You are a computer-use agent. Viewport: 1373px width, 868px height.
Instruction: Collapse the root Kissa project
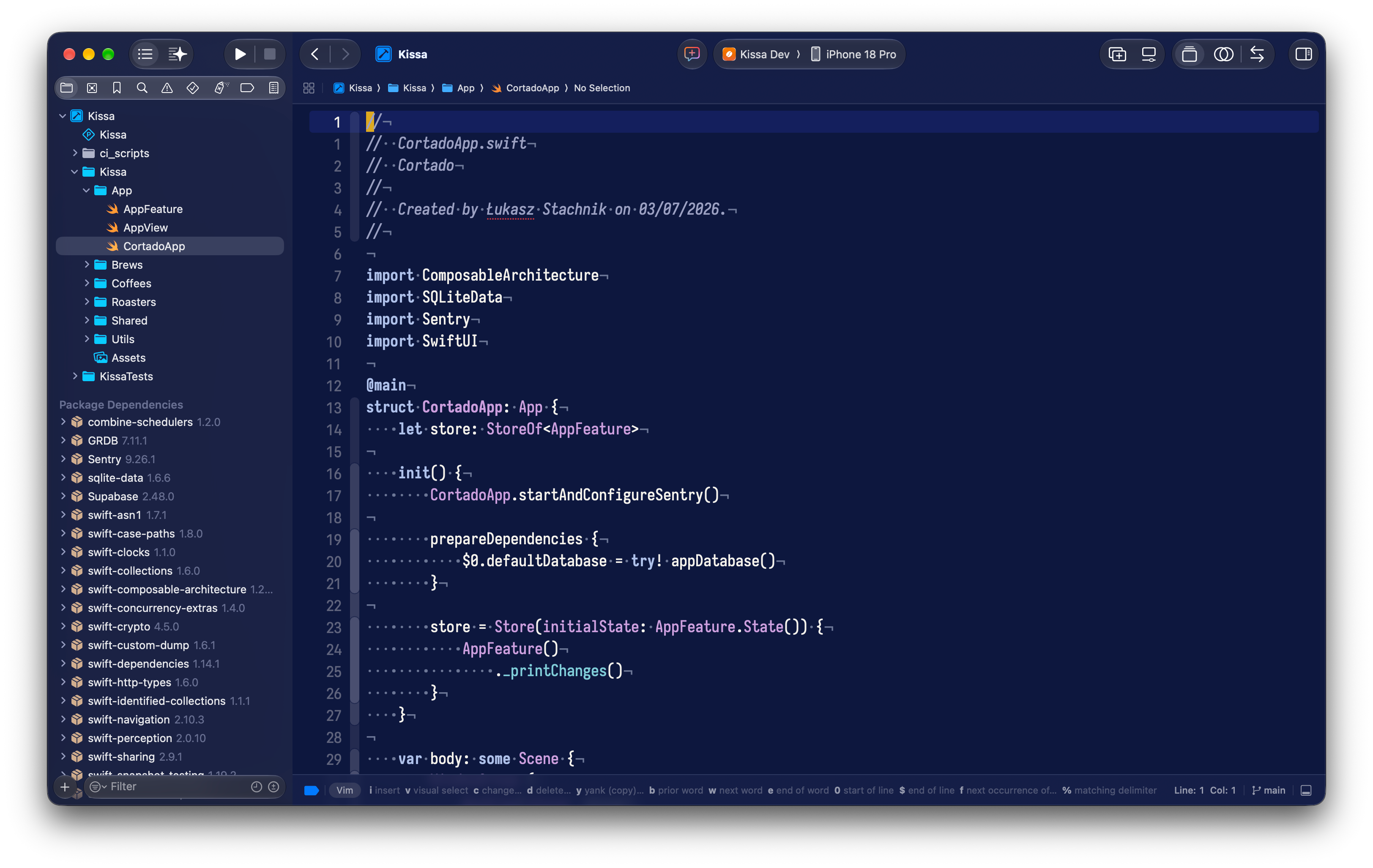[63, 116]
